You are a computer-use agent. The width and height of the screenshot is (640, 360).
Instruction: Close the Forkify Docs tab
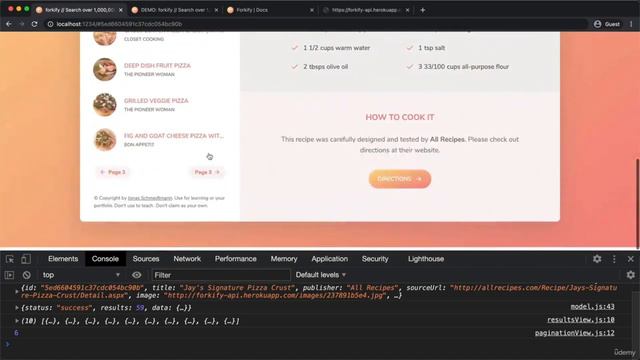coord(312,10)
